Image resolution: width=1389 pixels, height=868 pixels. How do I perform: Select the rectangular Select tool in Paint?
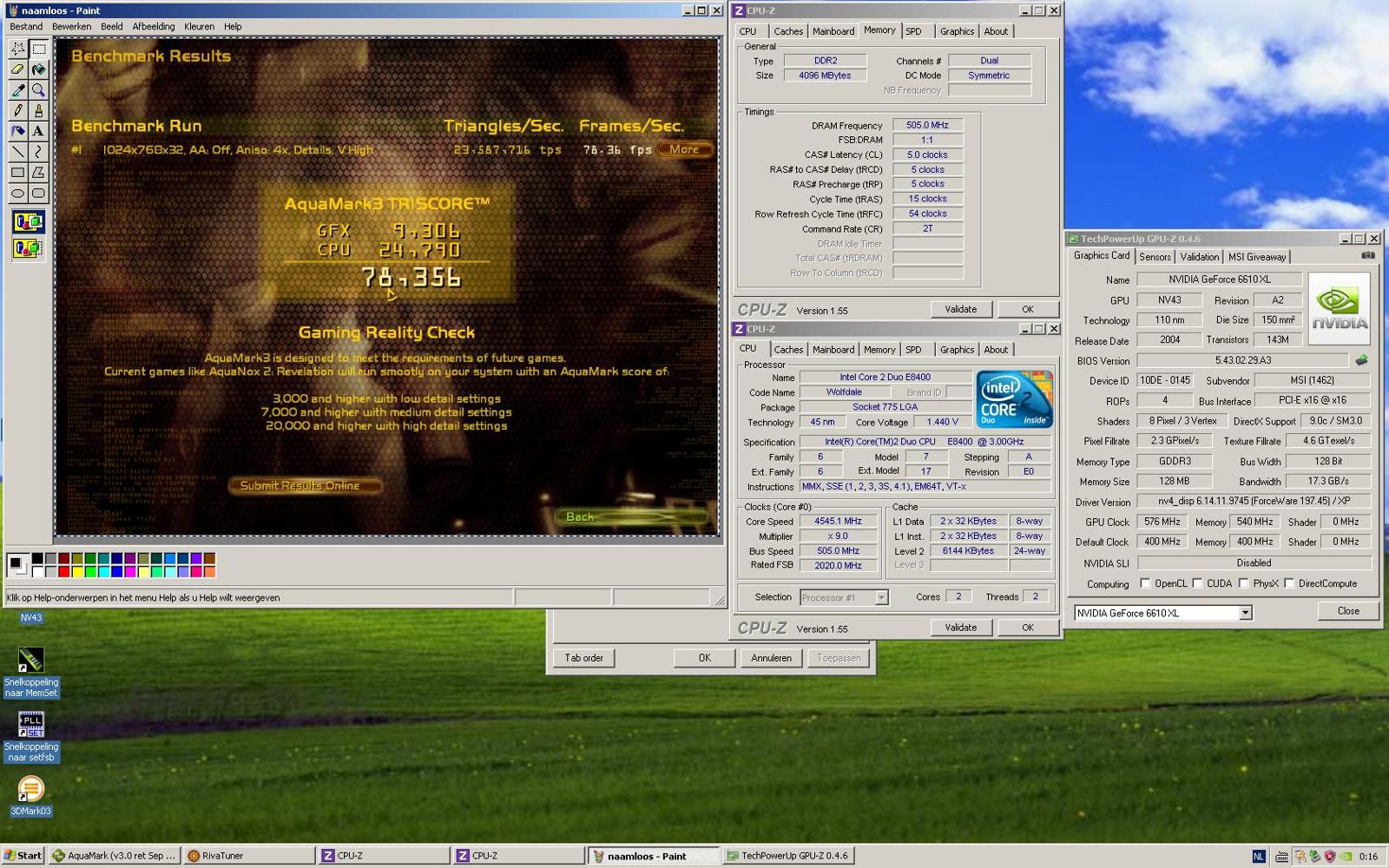pos(38,49)
